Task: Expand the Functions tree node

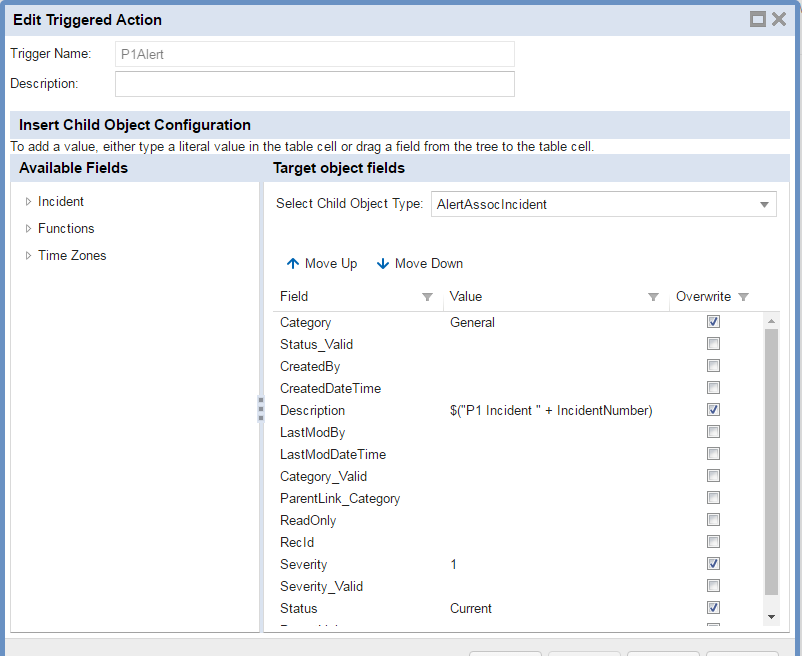Action: coord(28,228)
